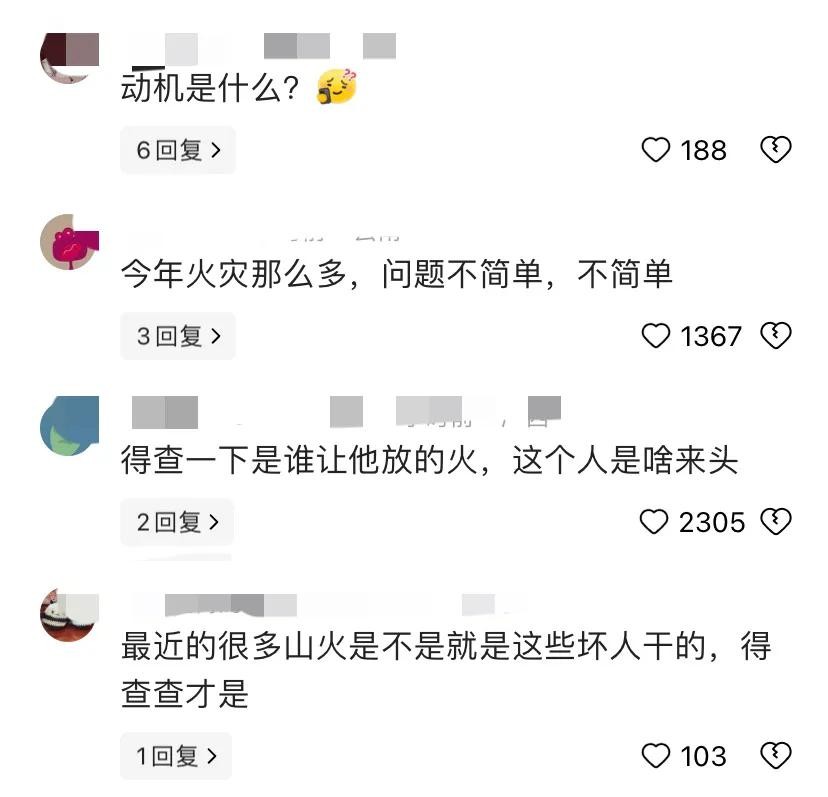Dislike the "动机是什么" comment with broken heart
The height and width of the screenshot is (797, 828).
[x=775, y=150]
